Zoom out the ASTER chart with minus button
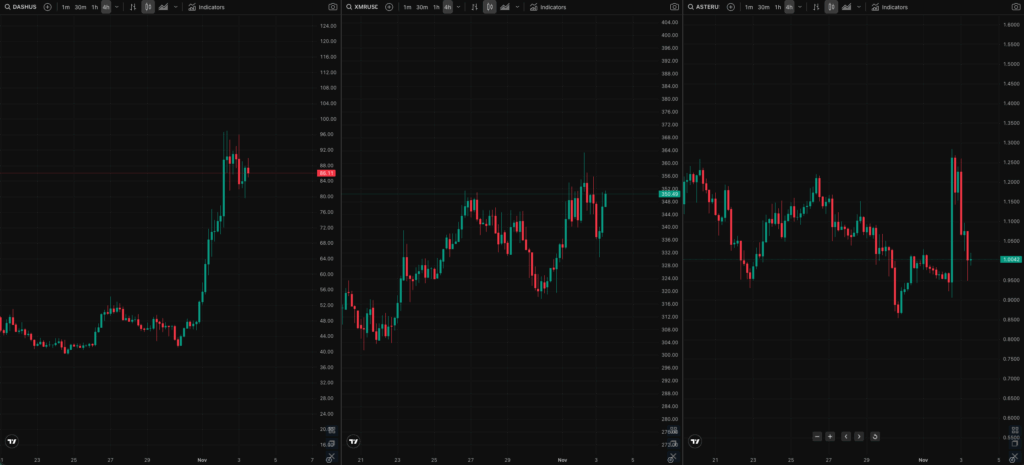 [x=817, y=436]
